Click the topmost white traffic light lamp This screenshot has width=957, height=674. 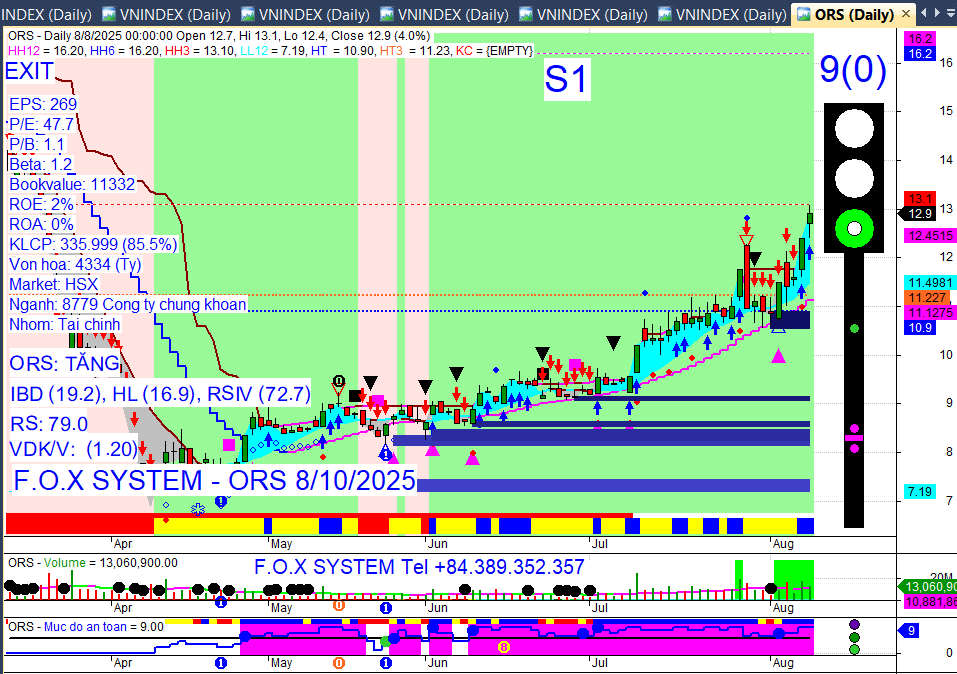point(854,129)
